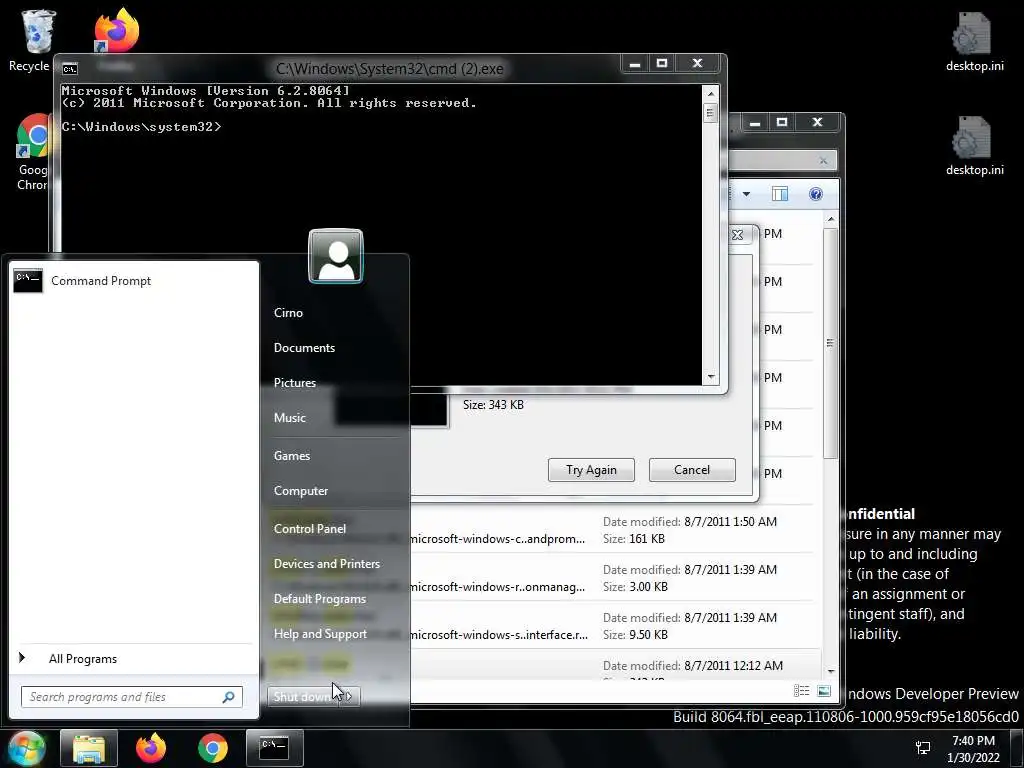Click Cancel in the dialog
The width and height of the screenshot is (1024, 768).
[x=692, y=470]
